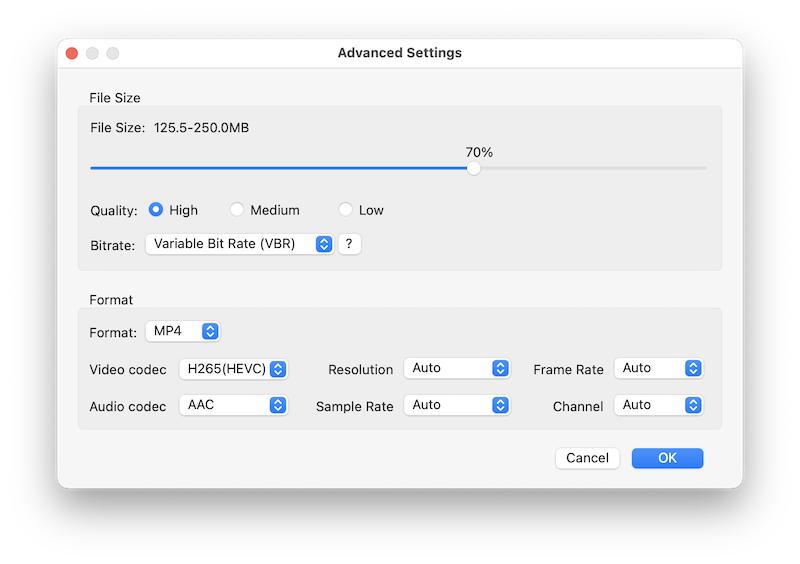This screenshot has width=800, height=564.
Task: Click the bitrate help question mark button
Action: coord(349,244)
